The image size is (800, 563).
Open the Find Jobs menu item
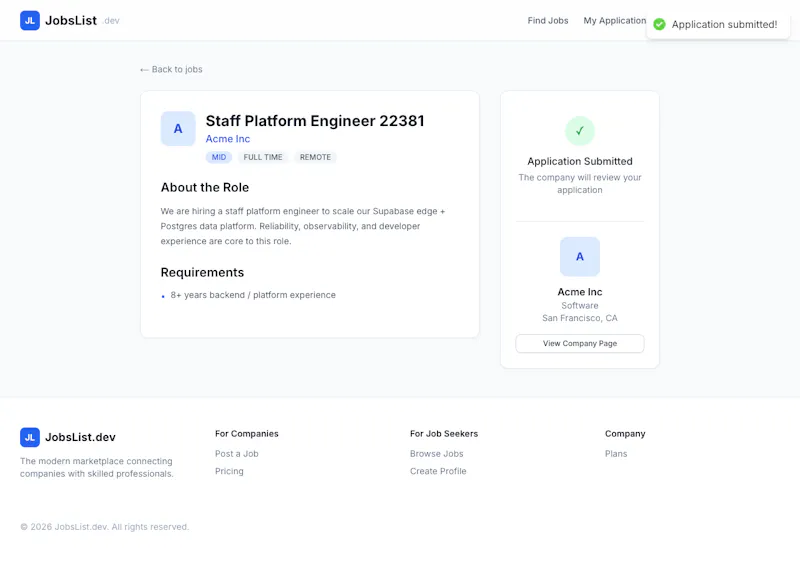pyautogui.click(x=547, y=20)
